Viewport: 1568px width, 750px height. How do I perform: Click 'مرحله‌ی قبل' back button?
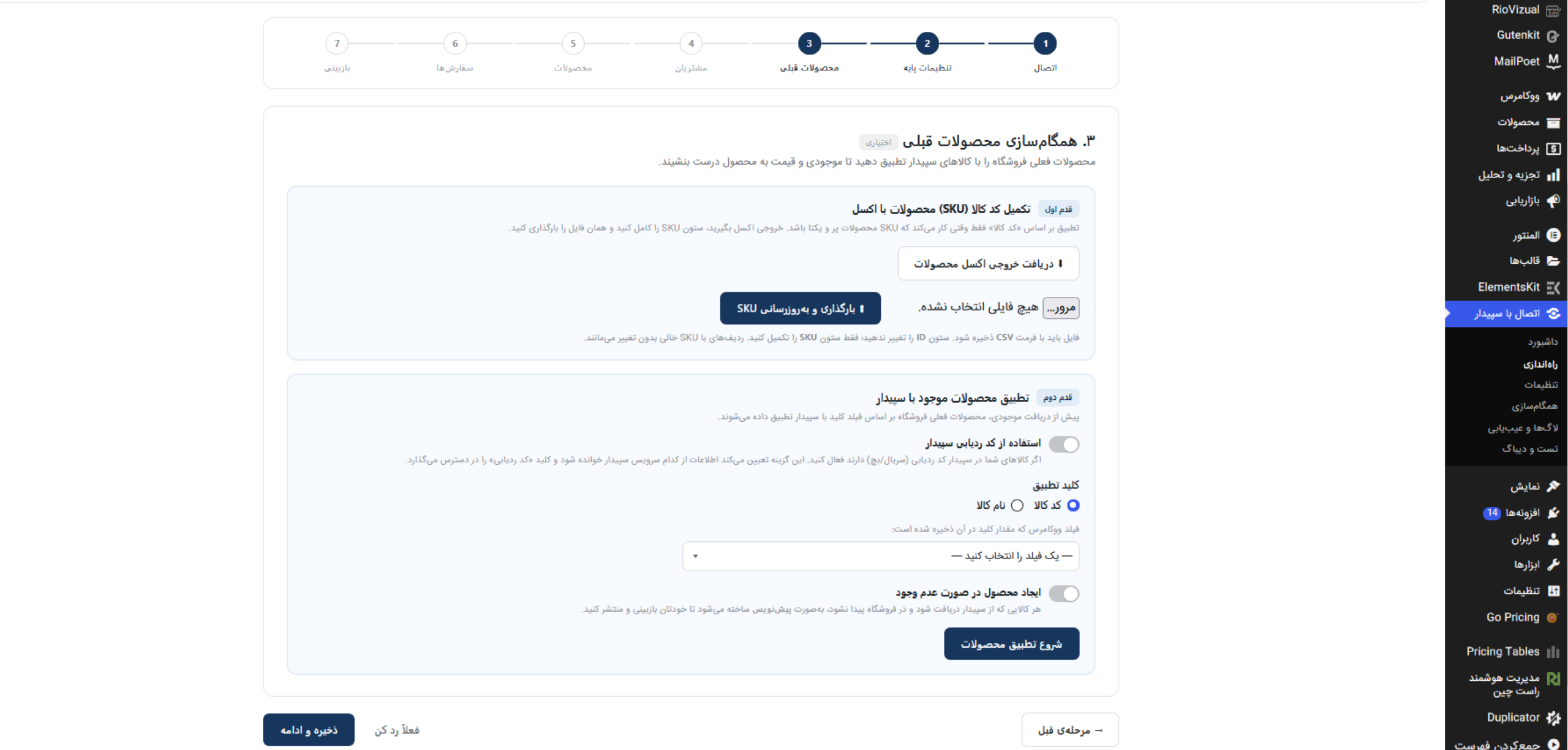tap(1070, 730)
